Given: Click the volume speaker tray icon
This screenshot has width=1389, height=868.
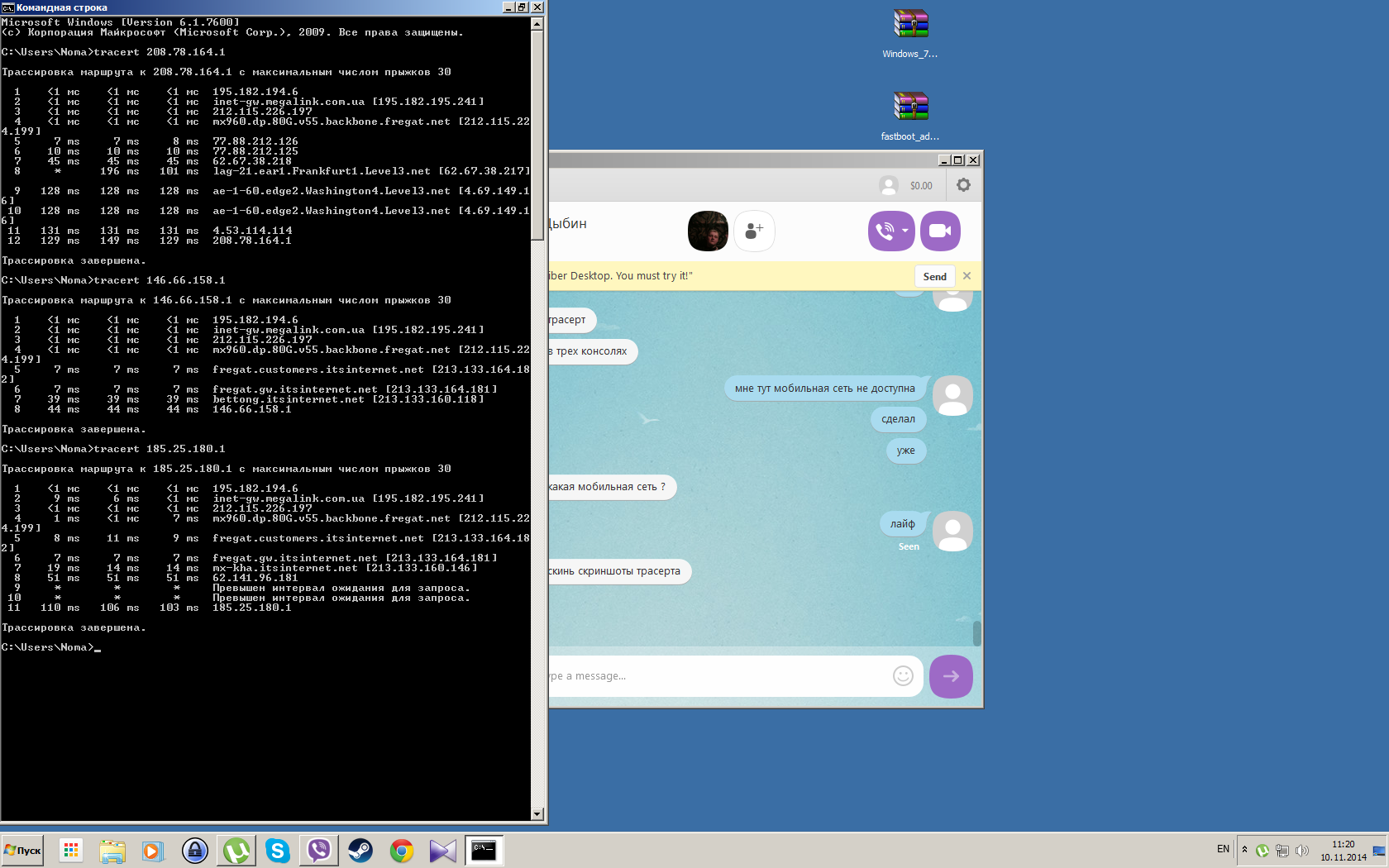Looking at the screenshot, I should point(1302,851).
